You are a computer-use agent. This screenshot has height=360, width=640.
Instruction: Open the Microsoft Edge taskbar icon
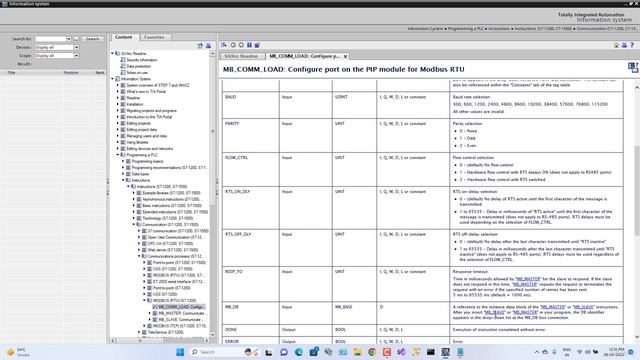[299, 352]
